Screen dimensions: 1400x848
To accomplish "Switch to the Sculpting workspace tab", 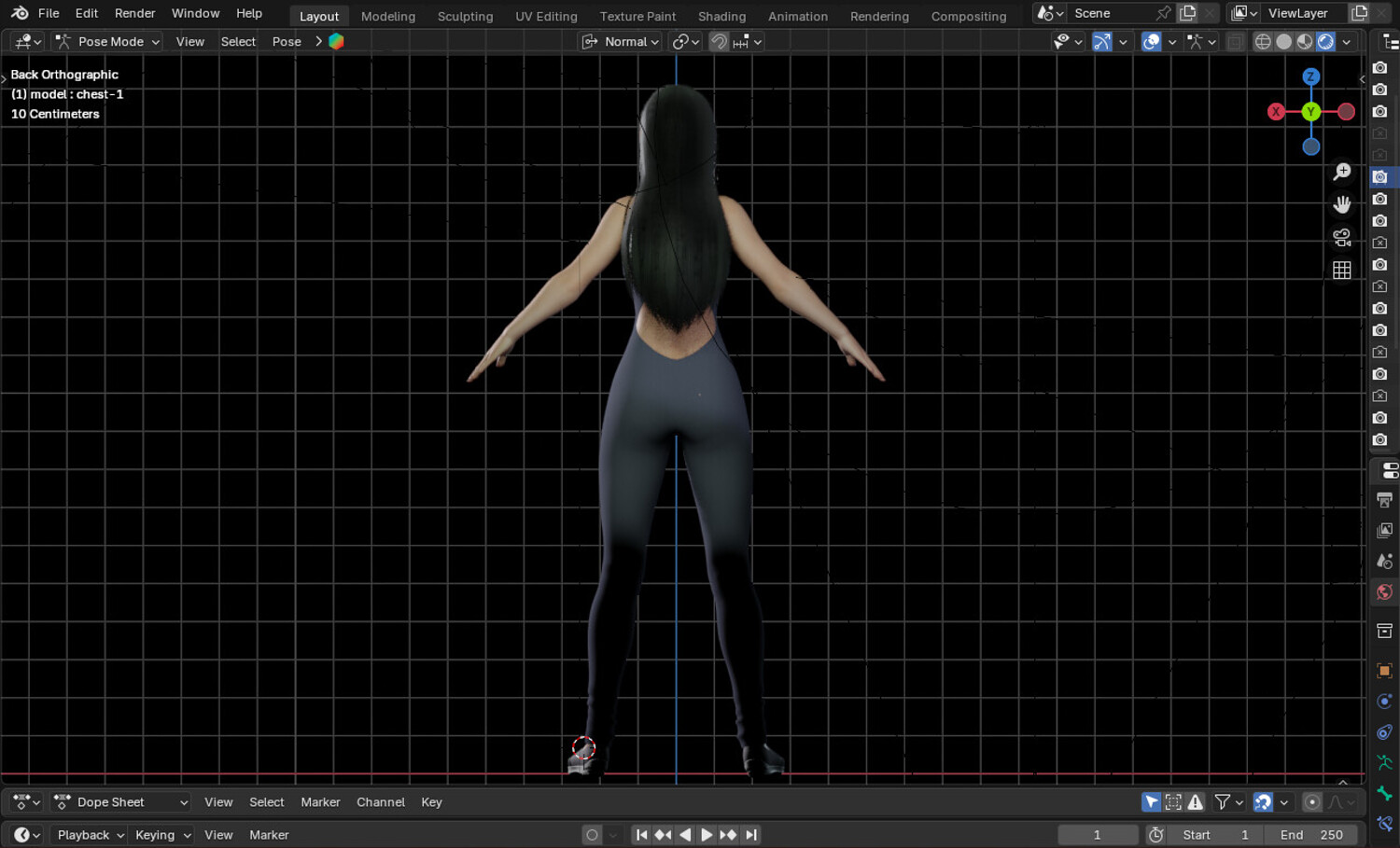I will (x=465, y=16).
